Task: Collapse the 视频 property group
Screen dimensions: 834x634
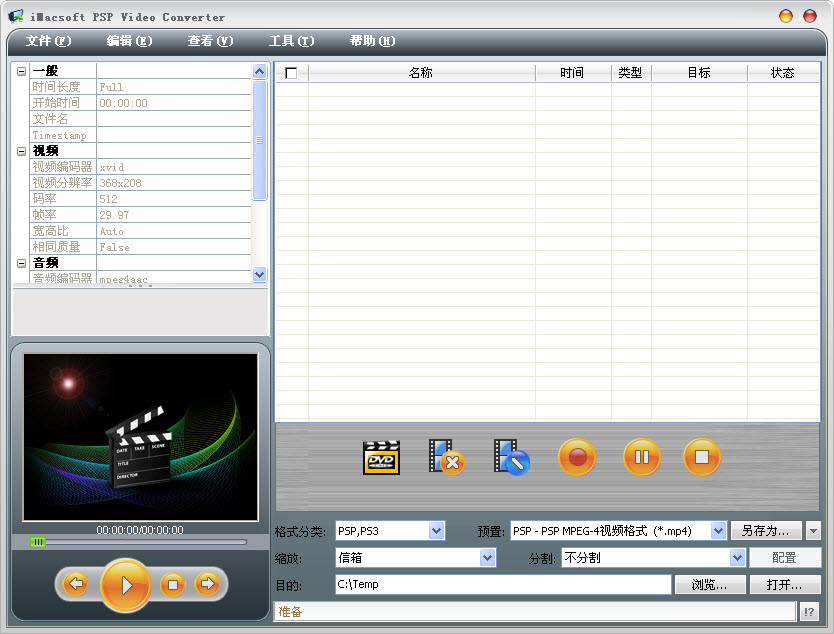Action: point(21,151)
